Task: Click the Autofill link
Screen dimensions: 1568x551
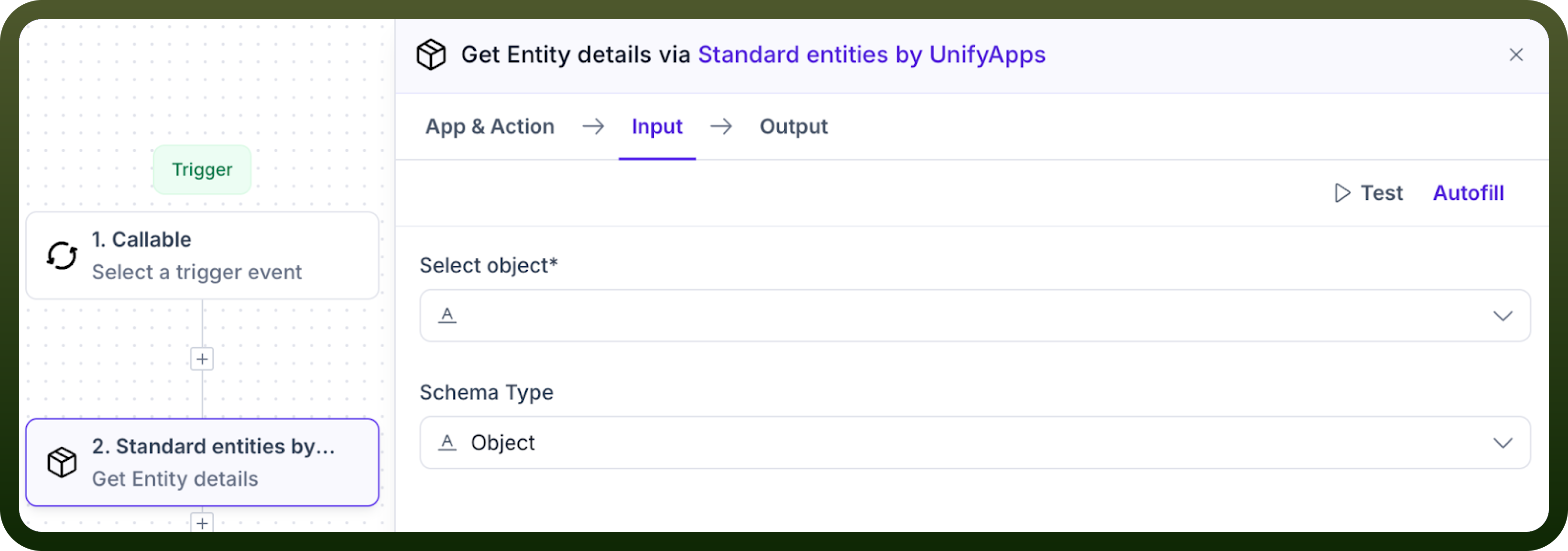Action: click(1468, 193)
